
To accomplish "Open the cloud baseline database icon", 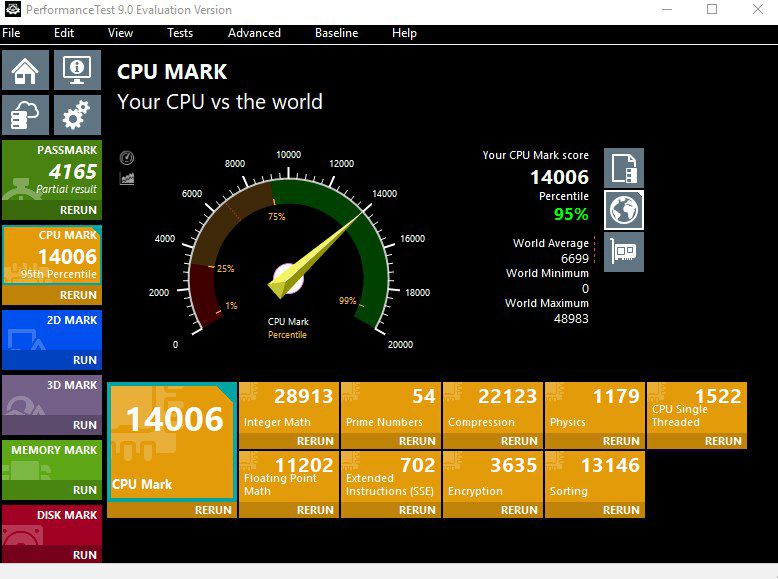I will [x=25, y=115].
